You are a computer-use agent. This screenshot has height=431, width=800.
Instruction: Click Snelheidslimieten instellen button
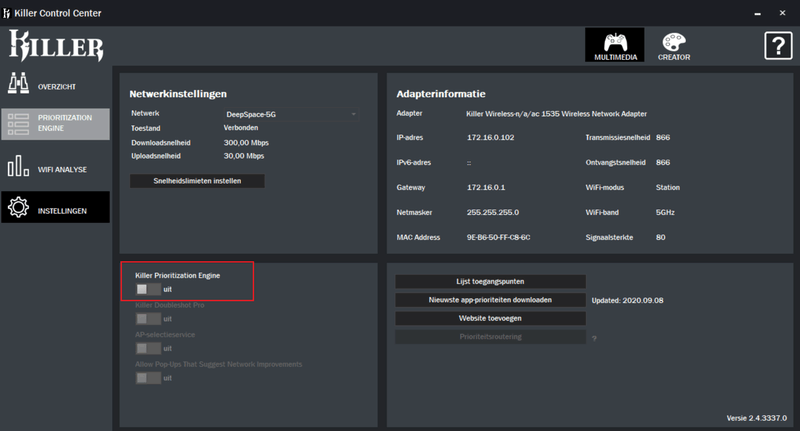click(x=197, y=181)
